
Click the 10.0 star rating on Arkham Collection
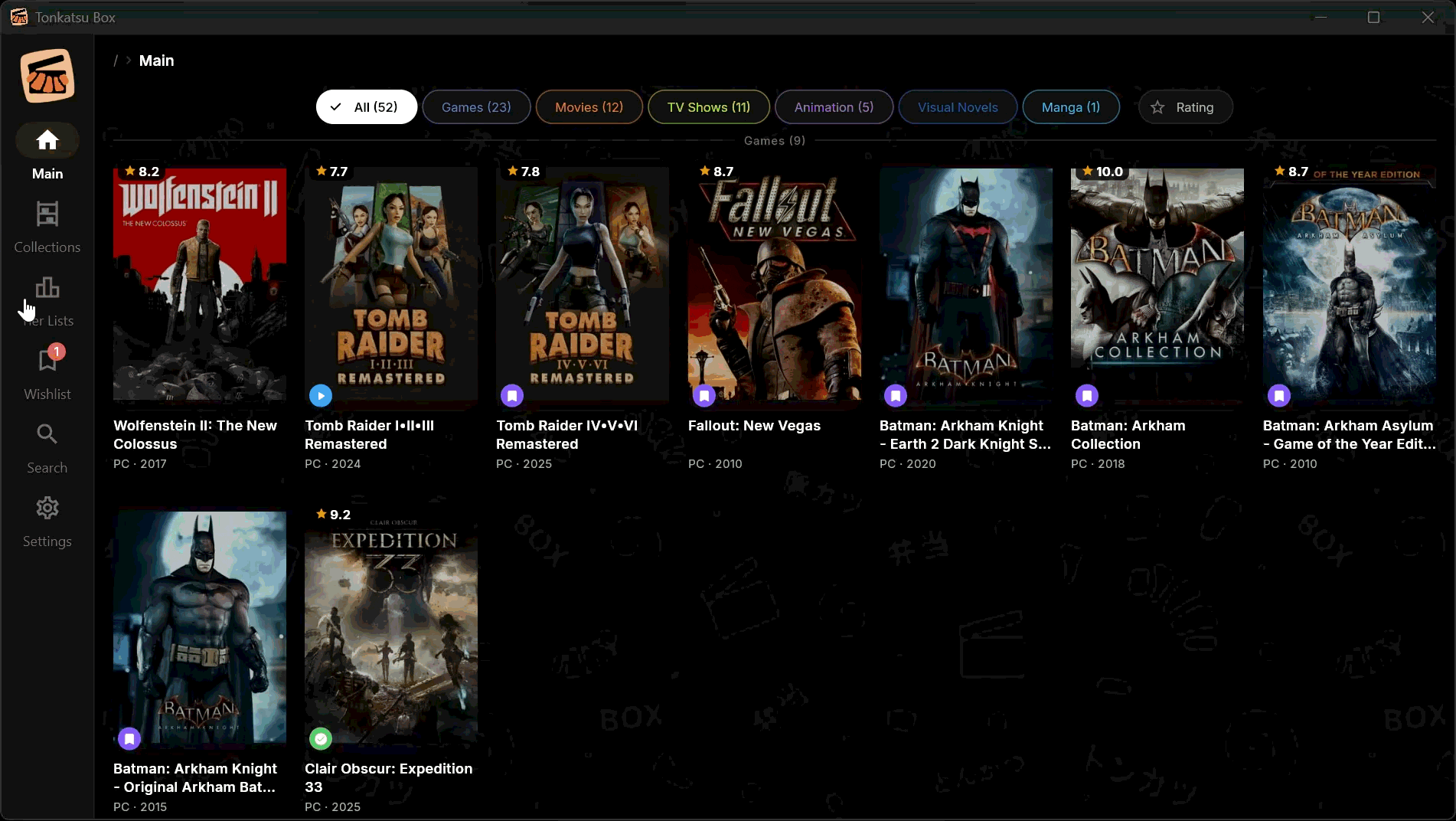(x=1102, y=172)
